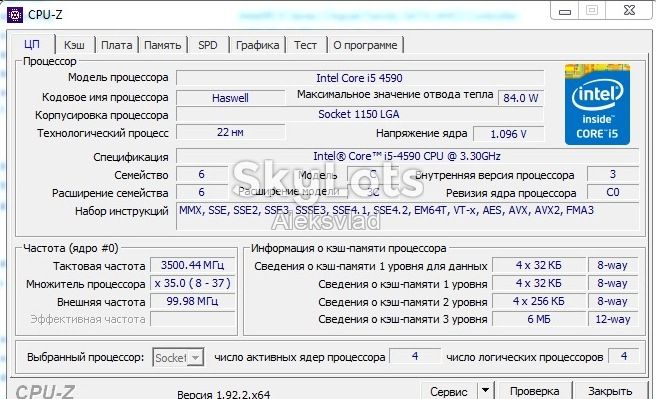Screen dimensions: 656x399
Task: Click the Сервис button
Action: point(448,391)
